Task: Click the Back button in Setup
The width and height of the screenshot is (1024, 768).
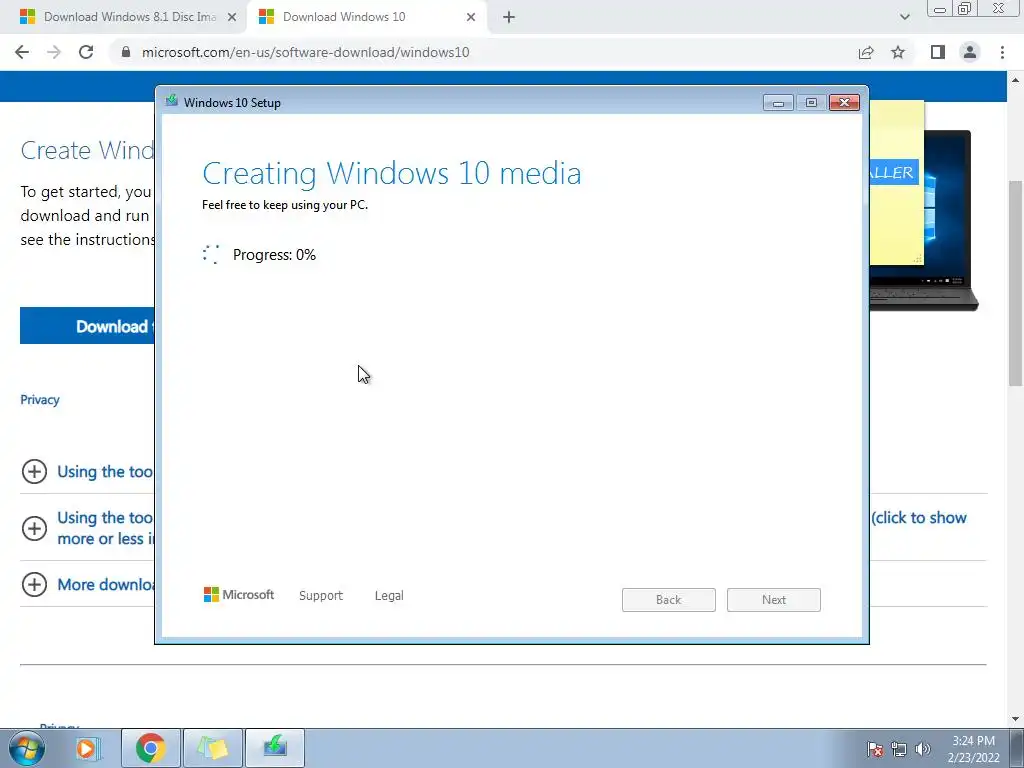Action: point(669,600)
